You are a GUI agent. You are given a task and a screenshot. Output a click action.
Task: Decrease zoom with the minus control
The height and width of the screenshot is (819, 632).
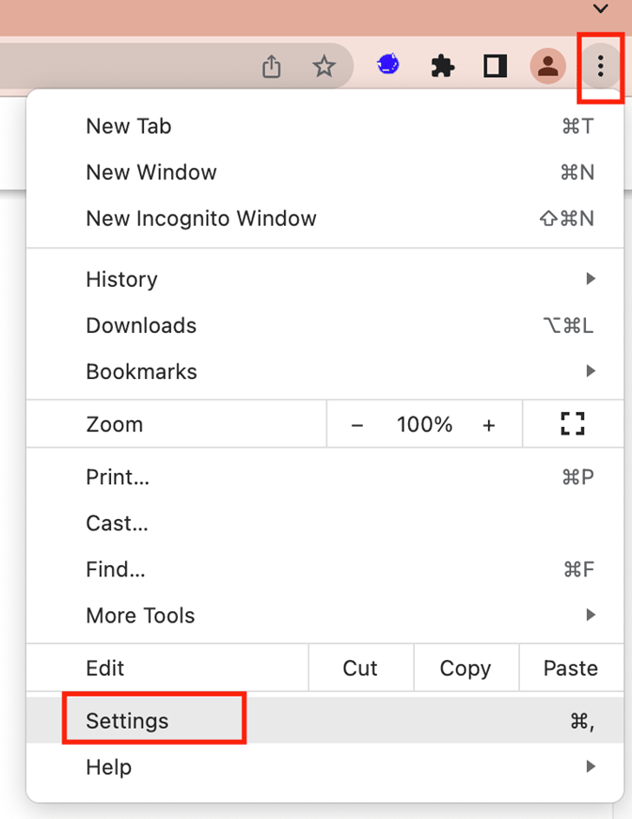(x=357, y=424)
